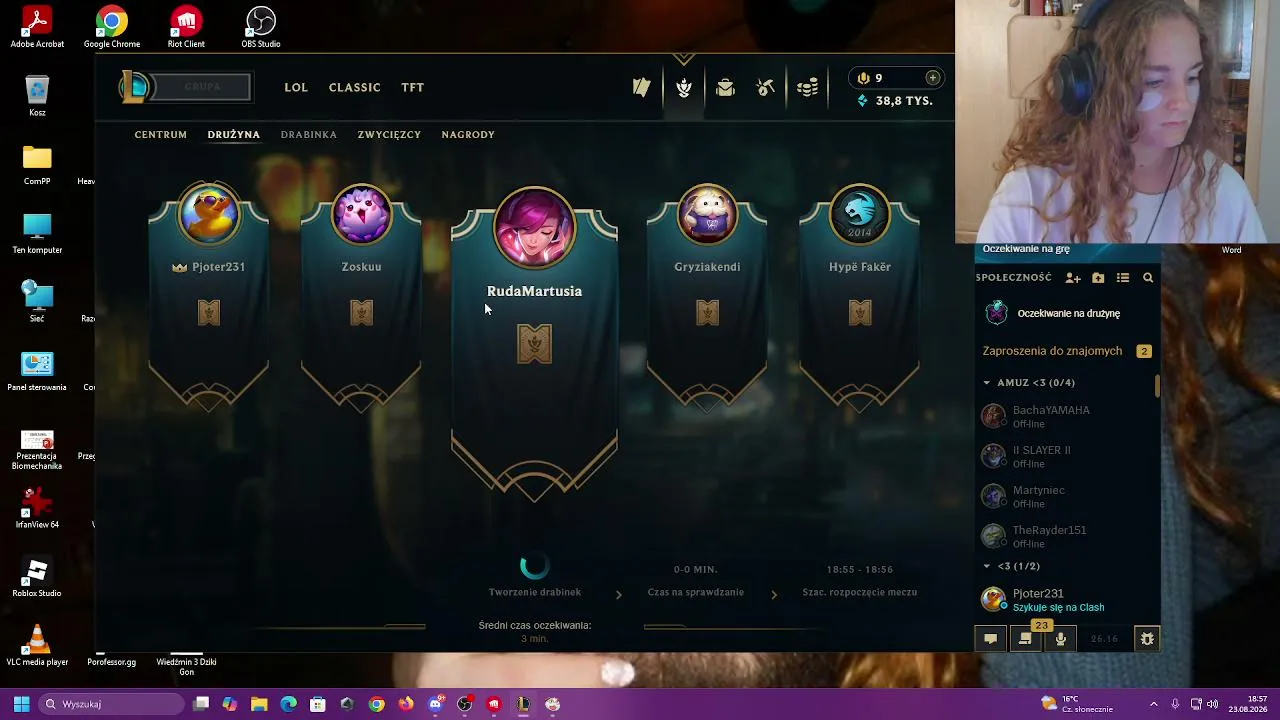This screenshot has height=720, width=1280.
Task: Open the CENTRUM tab
Action: [x=161, y=135]
